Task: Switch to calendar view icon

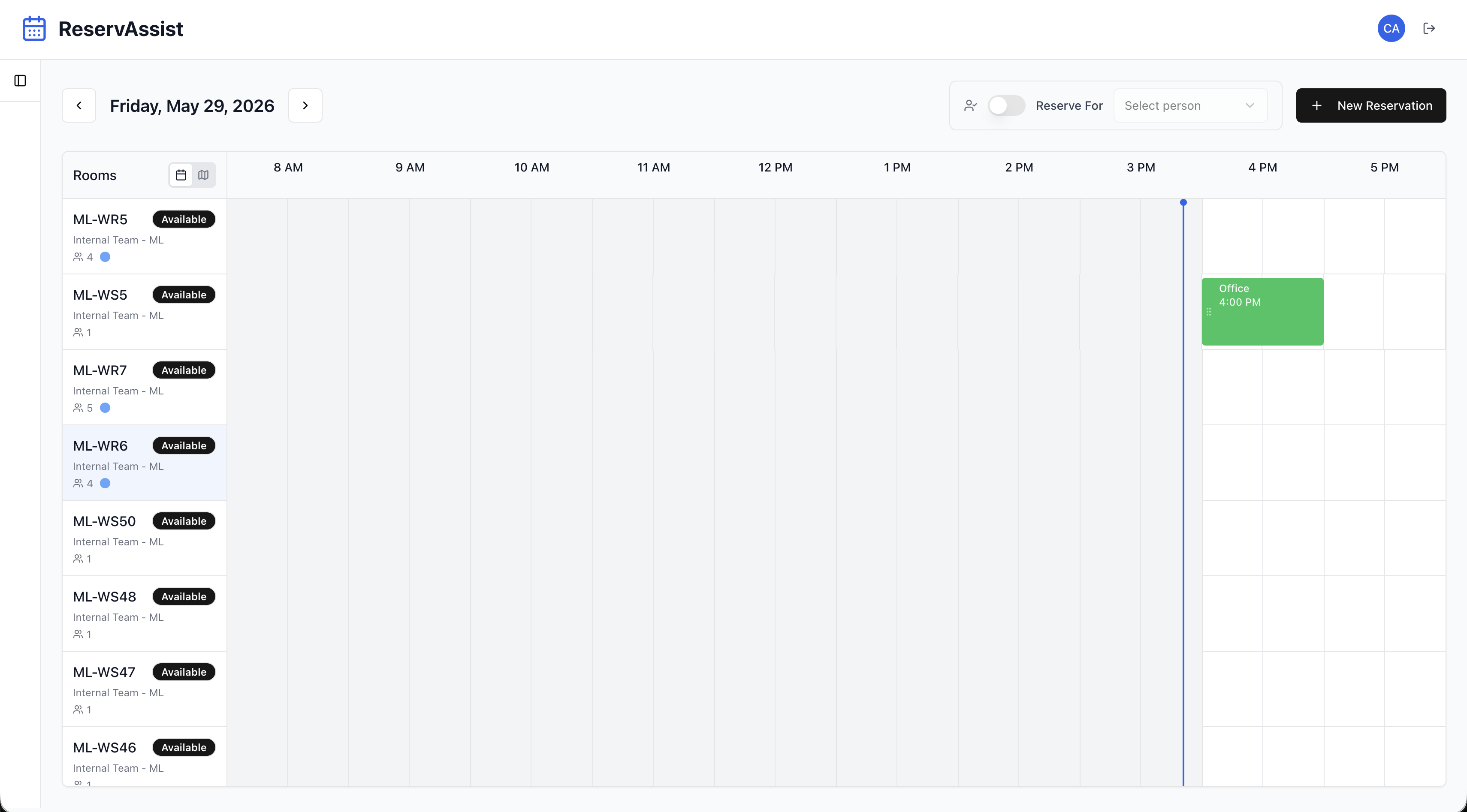Action: [x=181, y=174]
